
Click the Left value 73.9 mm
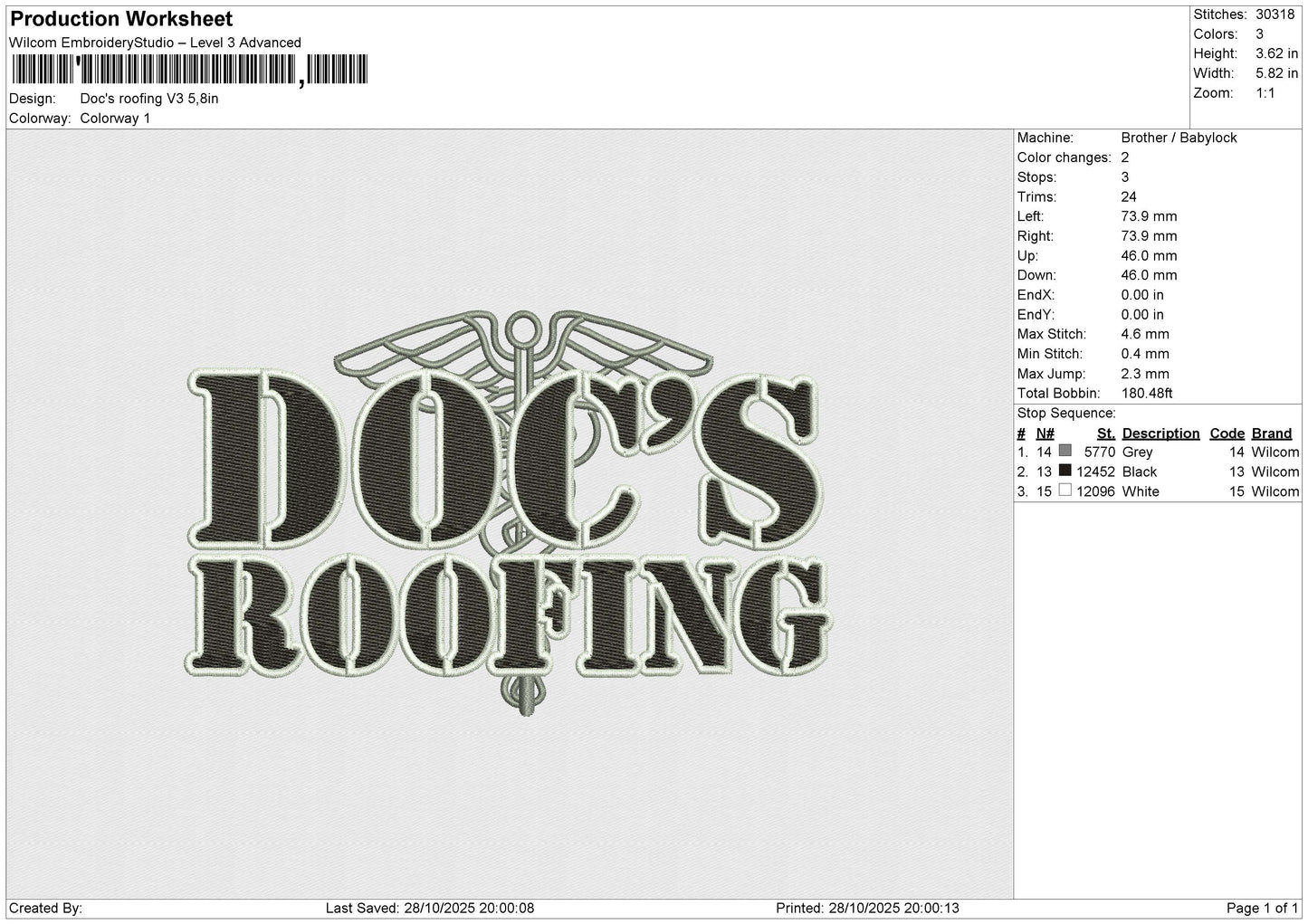click(x=1149, y=216)
